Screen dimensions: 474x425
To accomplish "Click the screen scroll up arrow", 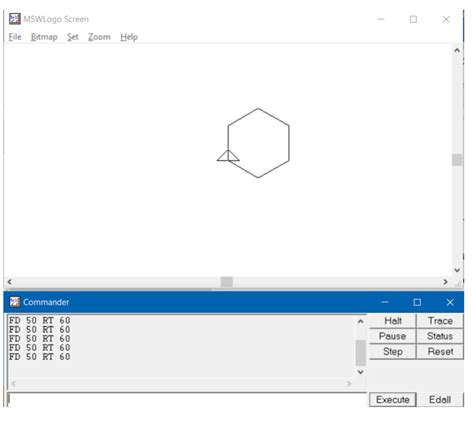I will click(x=457, y=50).
